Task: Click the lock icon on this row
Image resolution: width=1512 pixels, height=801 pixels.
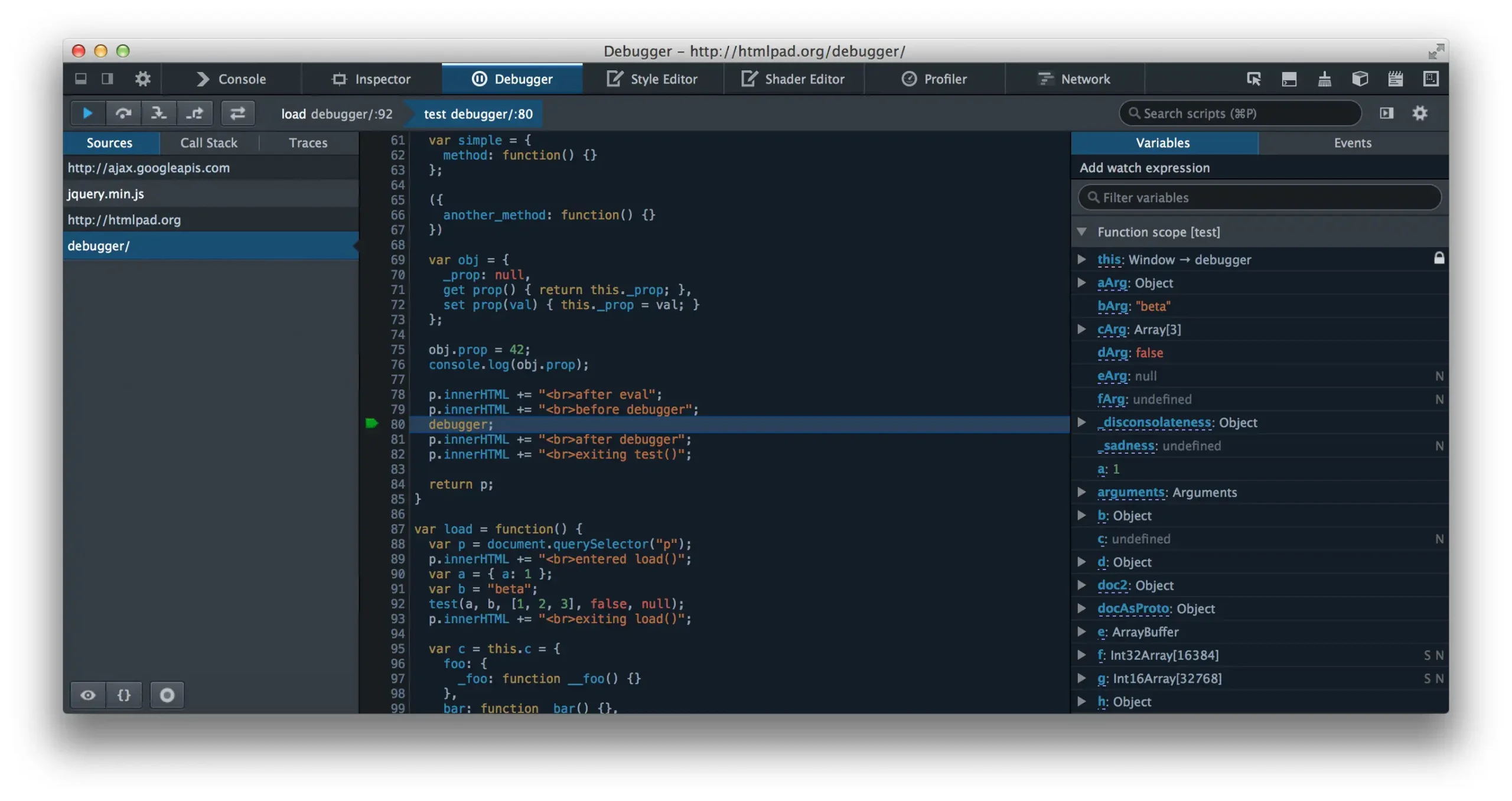Action: 1439,258
